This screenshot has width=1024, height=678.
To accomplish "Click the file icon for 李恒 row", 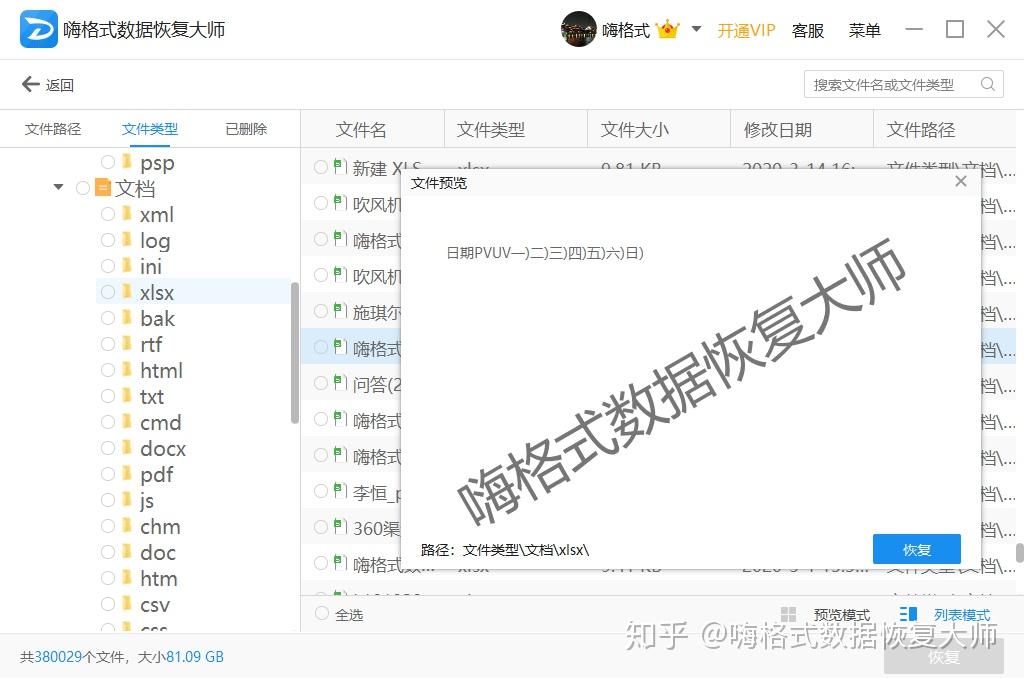I will [x=340, y=490].
